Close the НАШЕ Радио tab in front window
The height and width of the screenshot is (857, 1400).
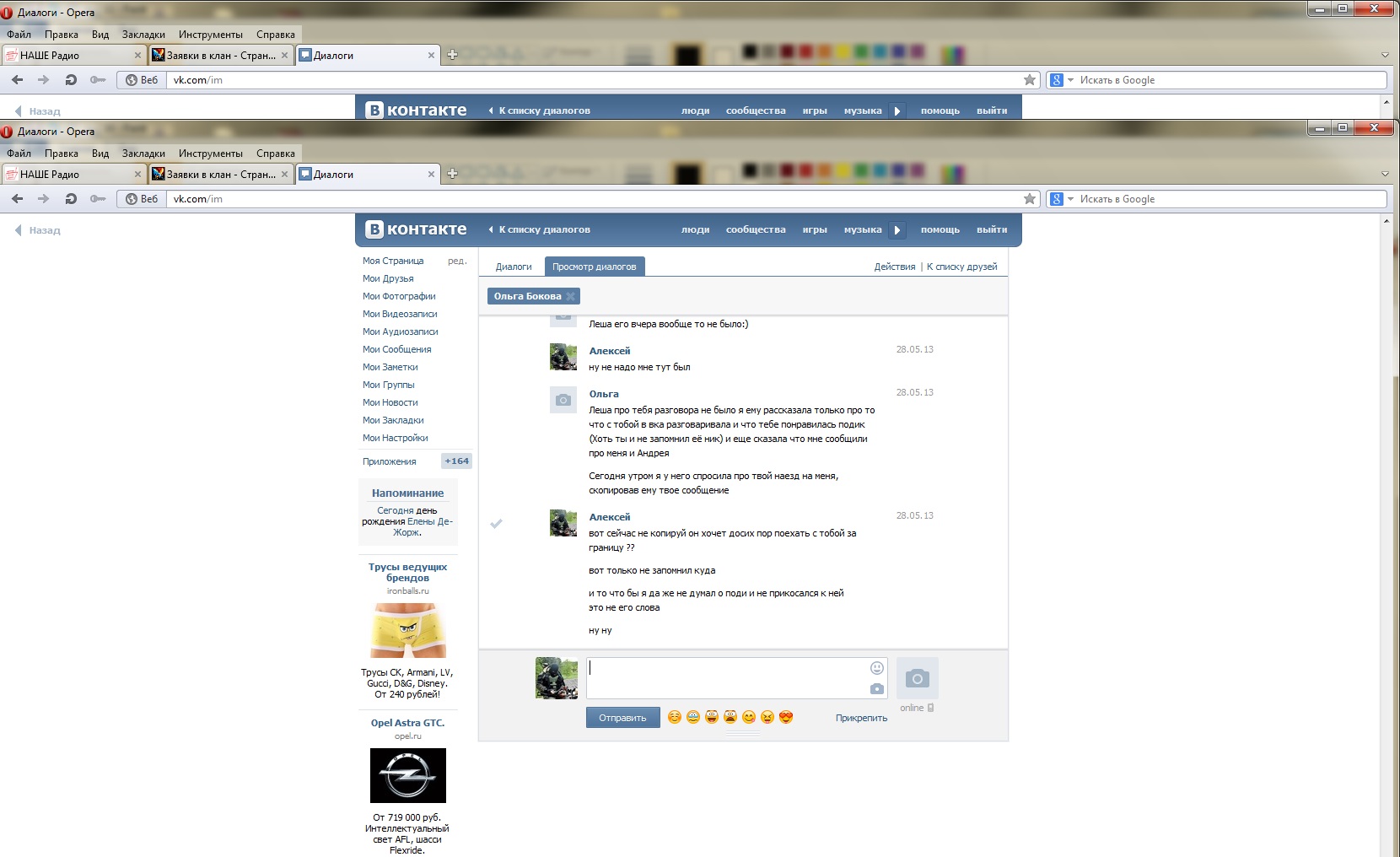point(137,175)
